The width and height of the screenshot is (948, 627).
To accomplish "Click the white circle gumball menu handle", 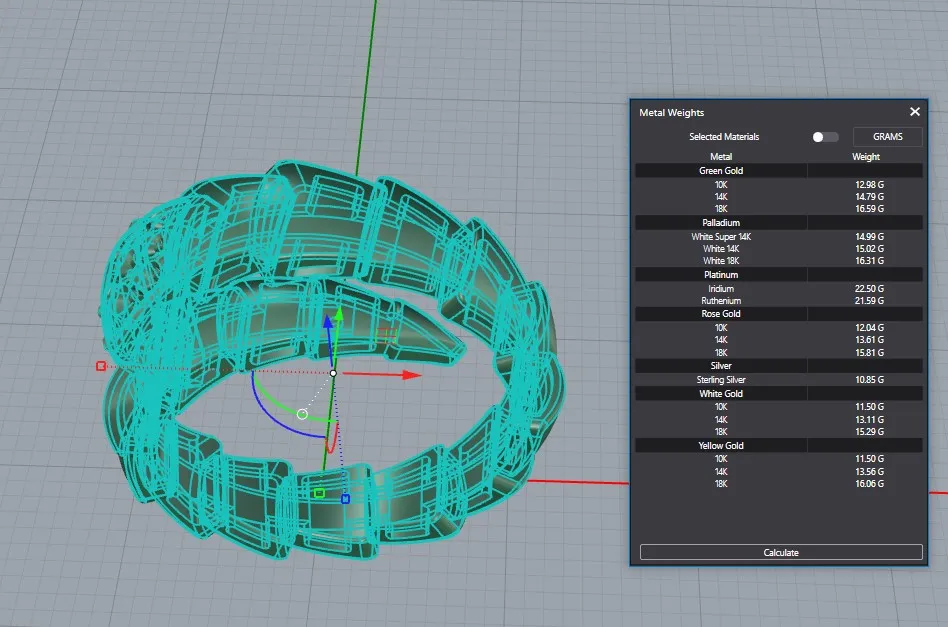I will [x=302, y=413].
